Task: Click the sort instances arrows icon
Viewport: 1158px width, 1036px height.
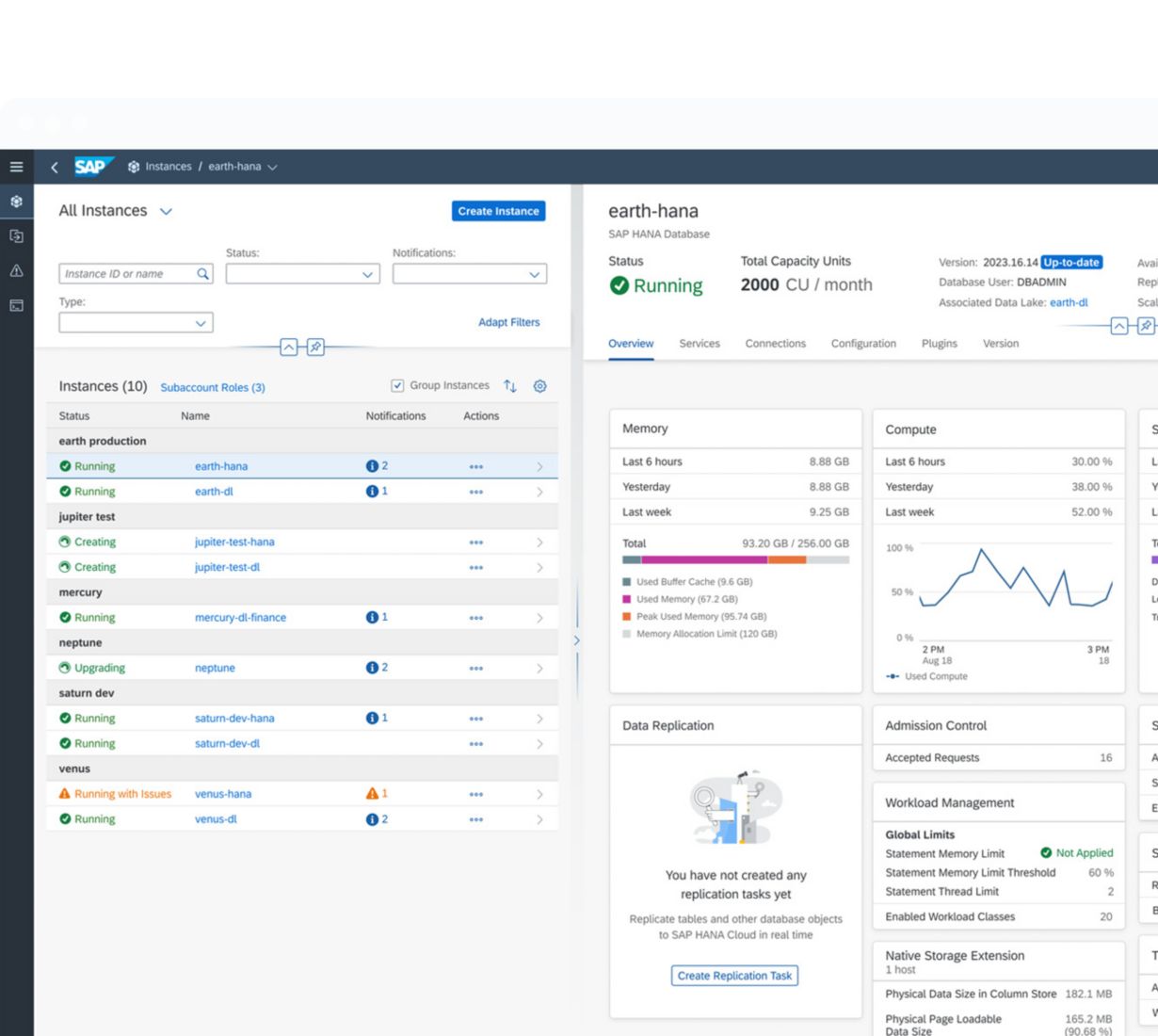Action: point(510,386)
